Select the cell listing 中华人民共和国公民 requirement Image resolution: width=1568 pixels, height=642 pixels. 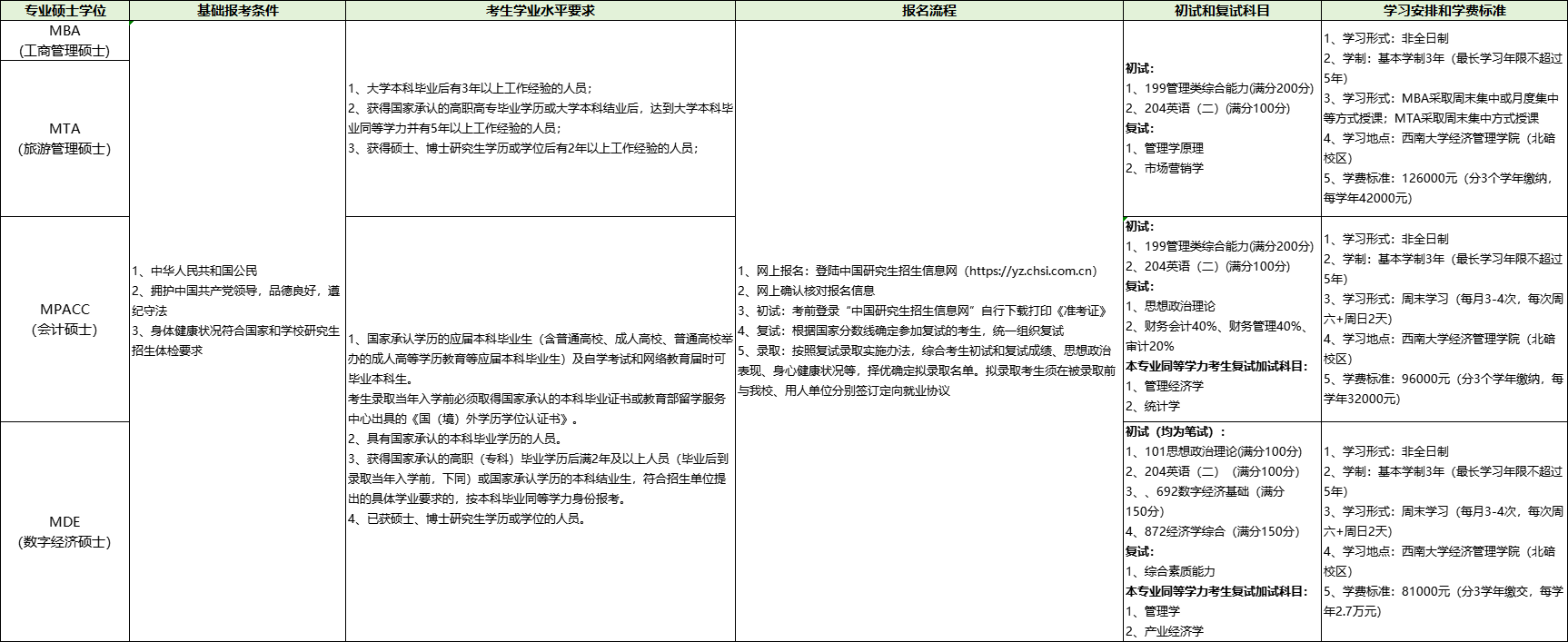pos(237,310)
